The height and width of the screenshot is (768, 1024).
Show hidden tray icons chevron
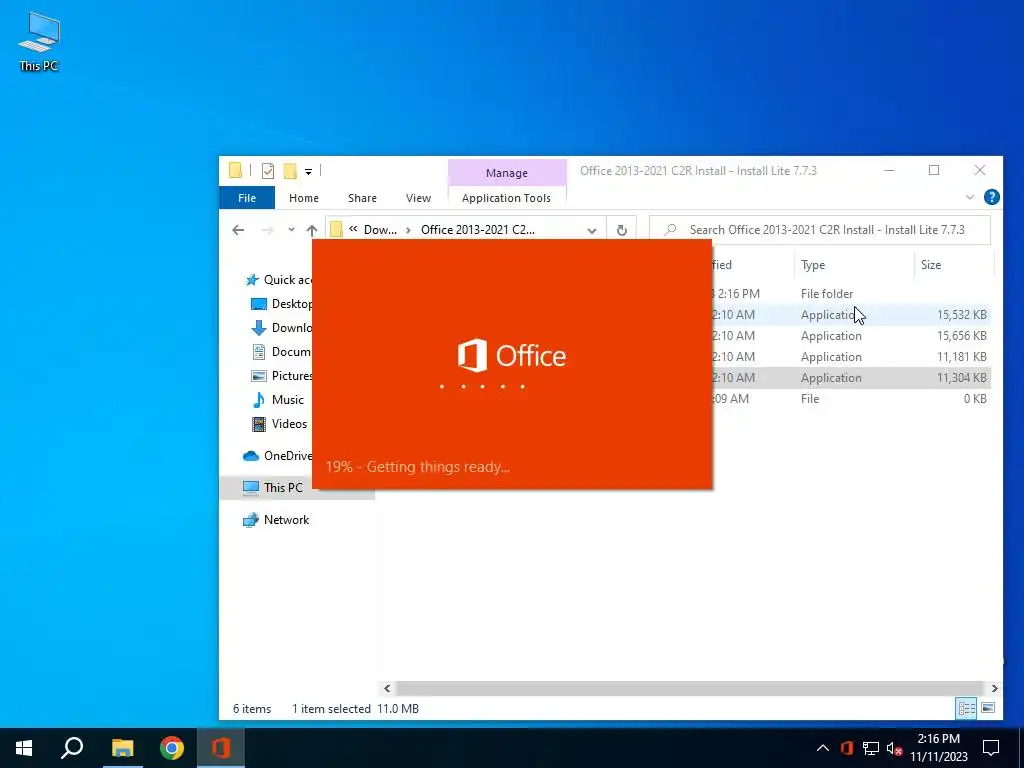coord(823,748)
